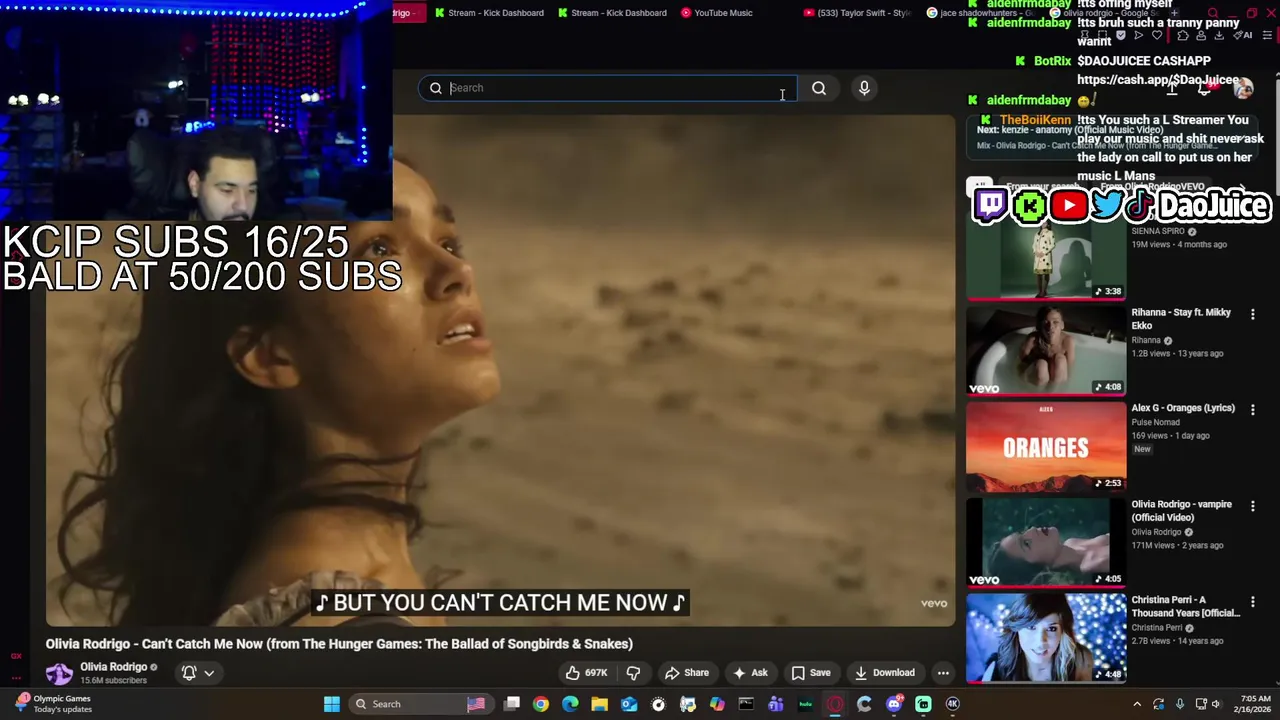This screenshot has height=720, width=1280.
Task: Start voice search with microphone icon
Action: pyautogui.click(x=864, y=88)
